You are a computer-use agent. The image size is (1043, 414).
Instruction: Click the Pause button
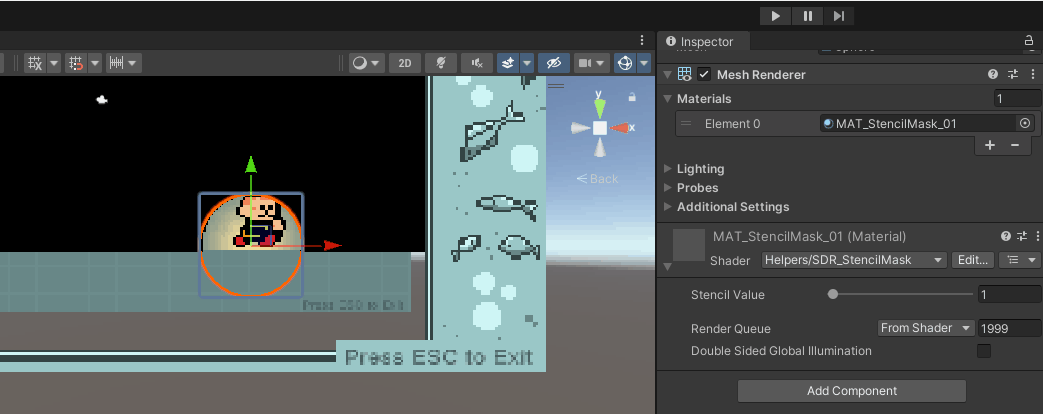808,16
